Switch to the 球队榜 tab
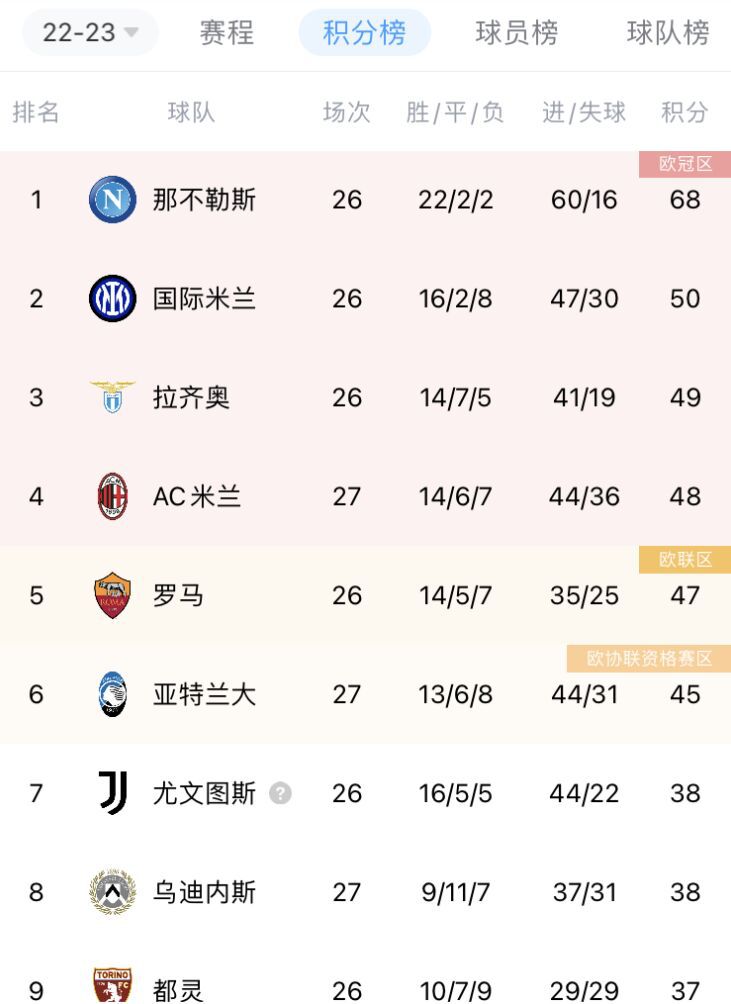Viewport: 731px width, 1004px height. tap(668, 33)
